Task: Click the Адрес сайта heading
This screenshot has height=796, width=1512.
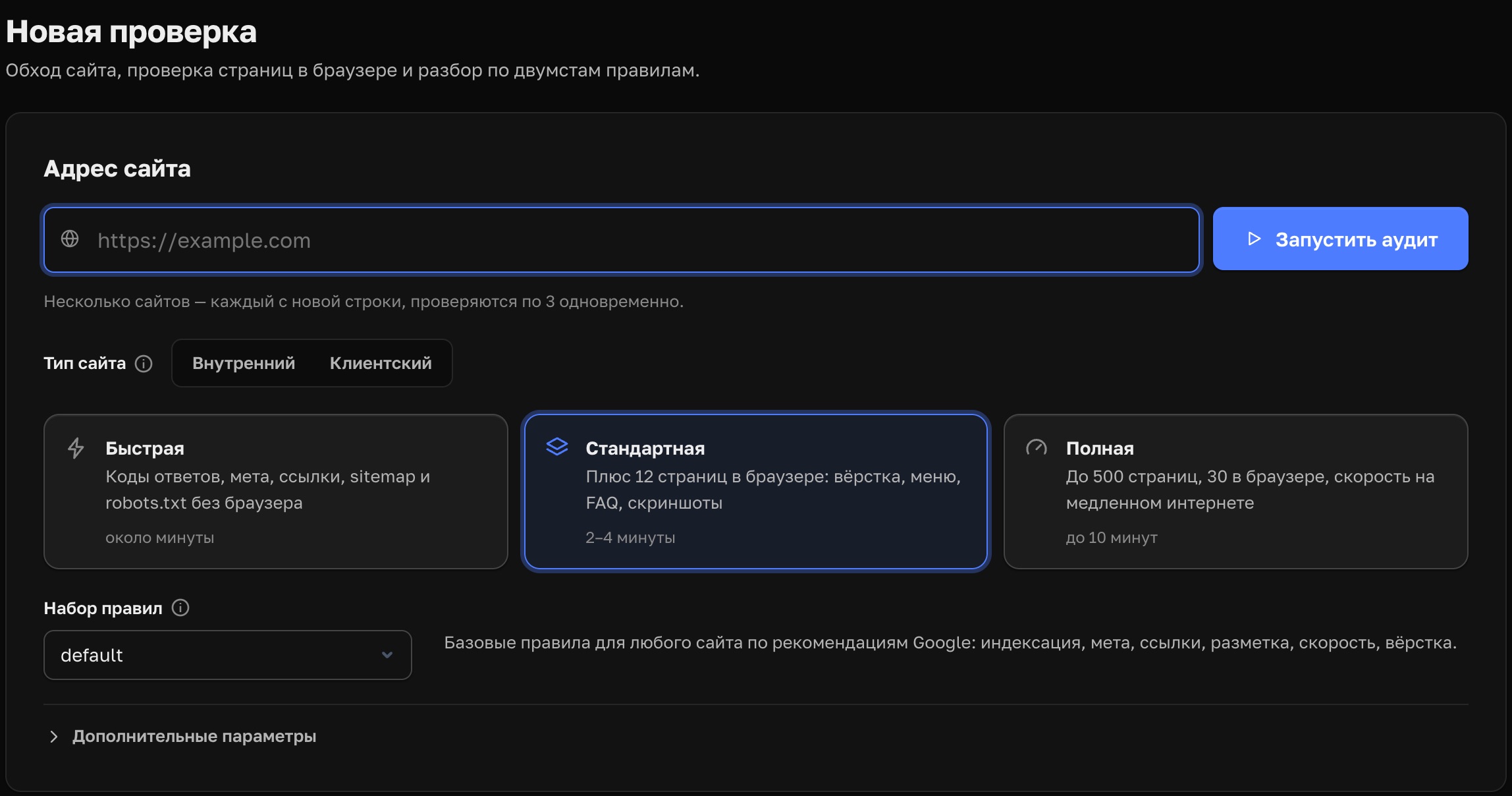Action: tap(117, 169)
